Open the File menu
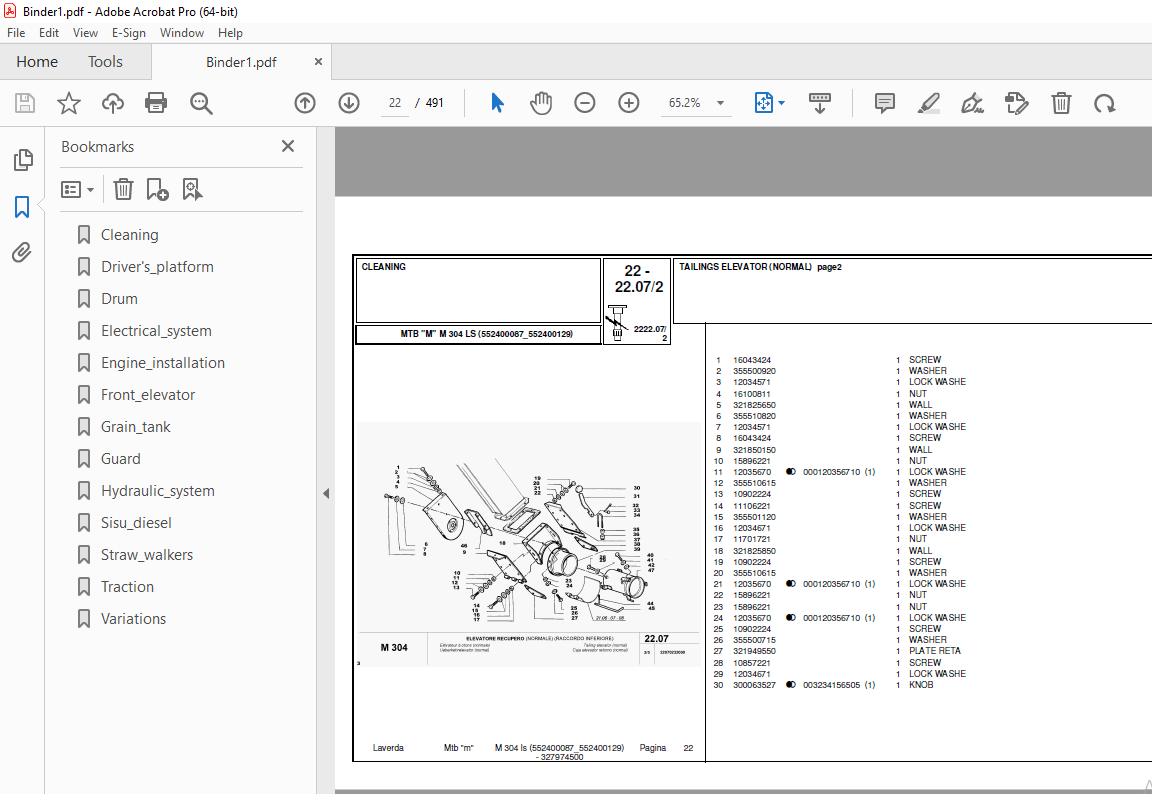Viewport: 1152px width, 794px height. [x=16, y=33]
